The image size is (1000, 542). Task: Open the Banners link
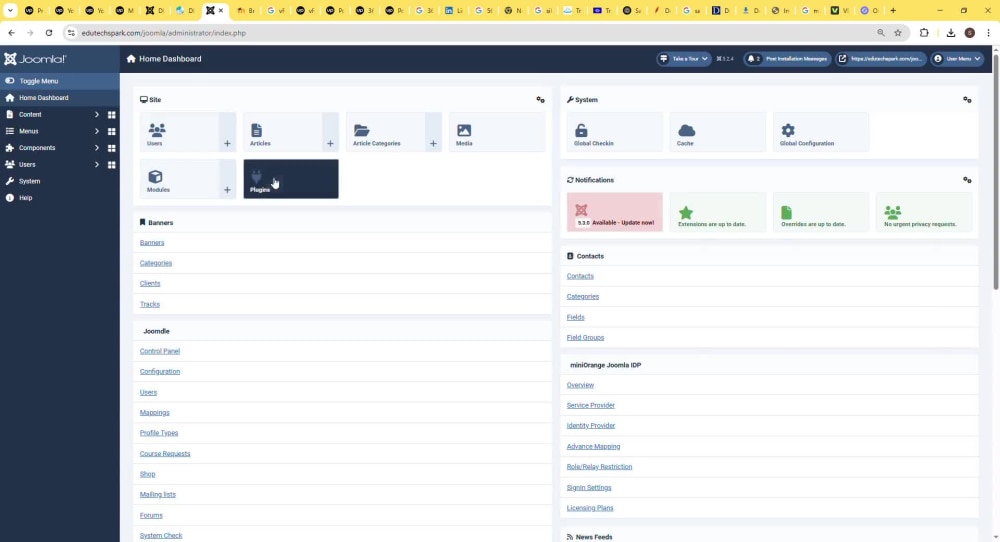point(152,243)
